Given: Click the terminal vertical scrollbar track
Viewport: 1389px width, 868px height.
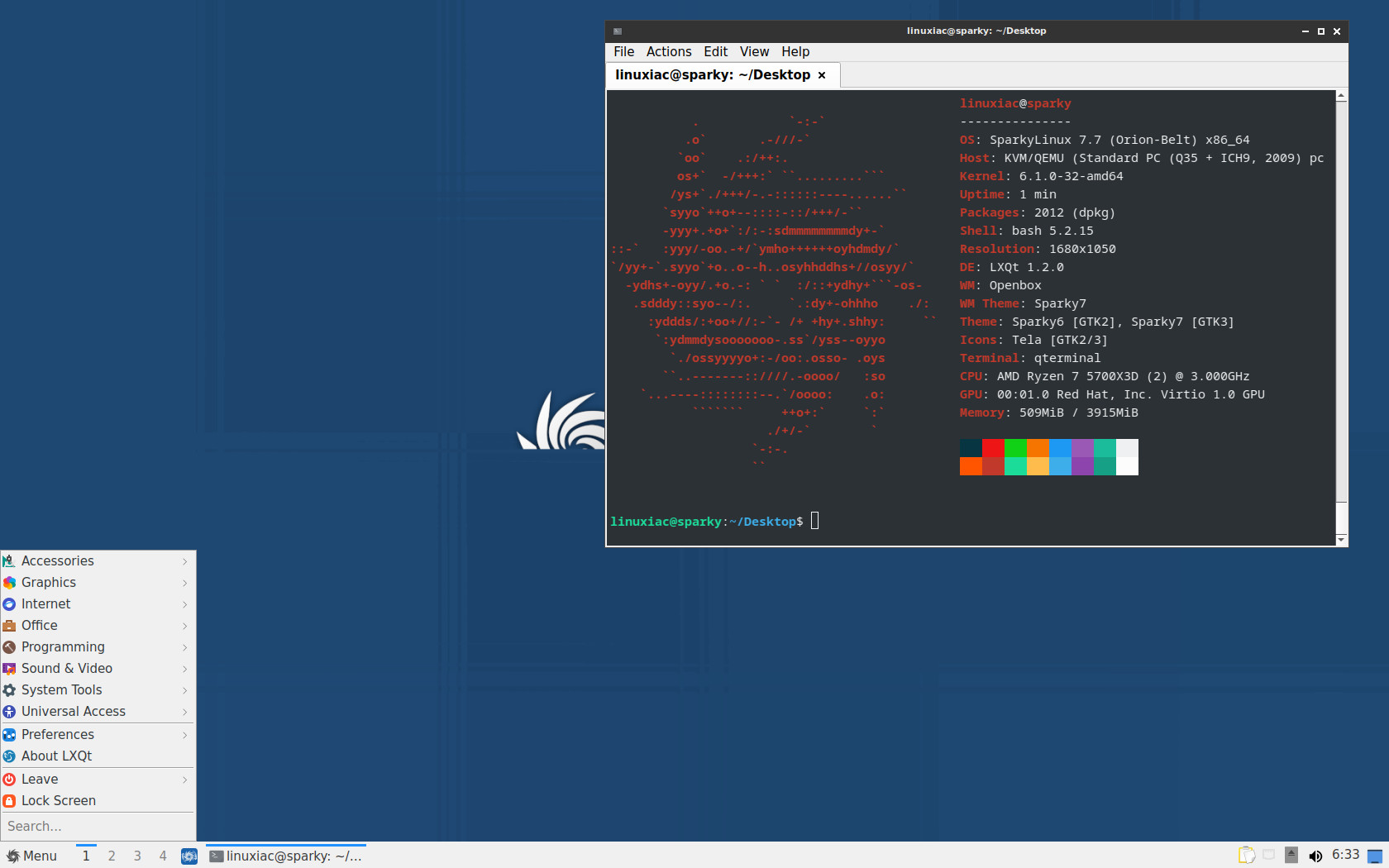Looking at the screenshot, I should point(1341,318).
